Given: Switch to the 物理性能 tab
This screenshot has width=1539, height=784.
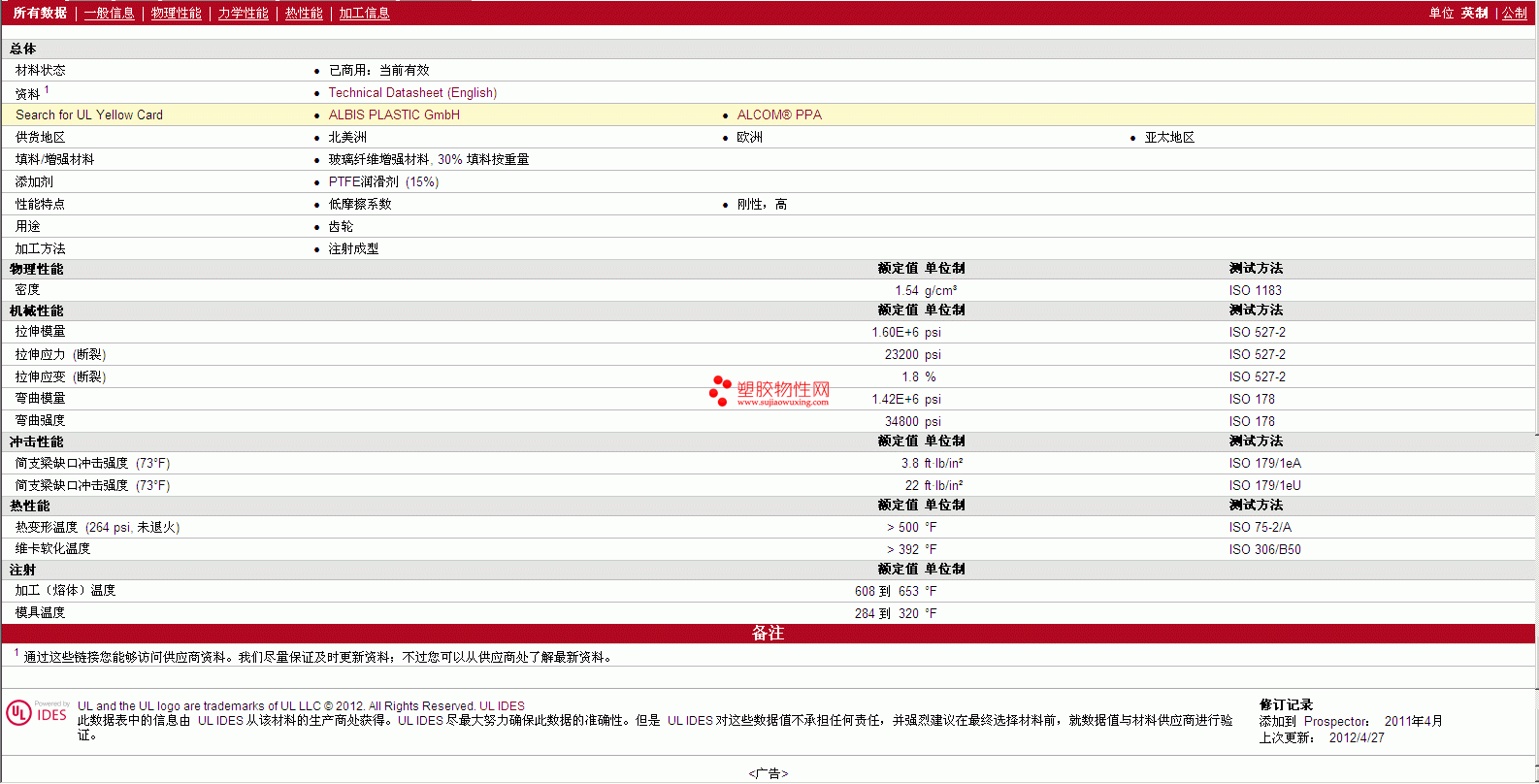Looking at the screenshot, I should (x=177, y=13).
